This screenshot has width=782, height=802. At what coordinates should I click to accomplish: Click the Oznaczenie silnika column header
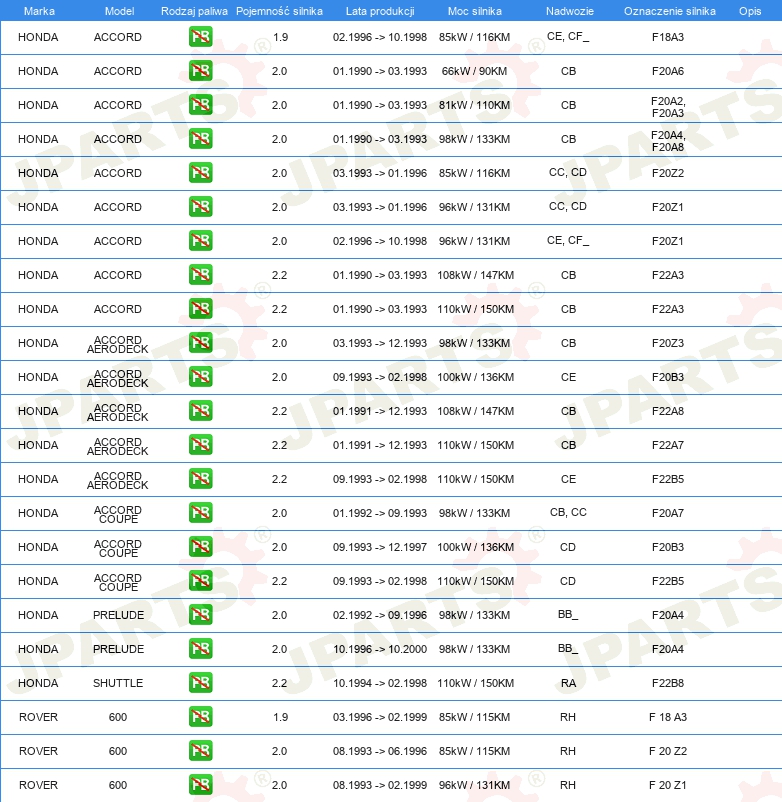(669, 11)
